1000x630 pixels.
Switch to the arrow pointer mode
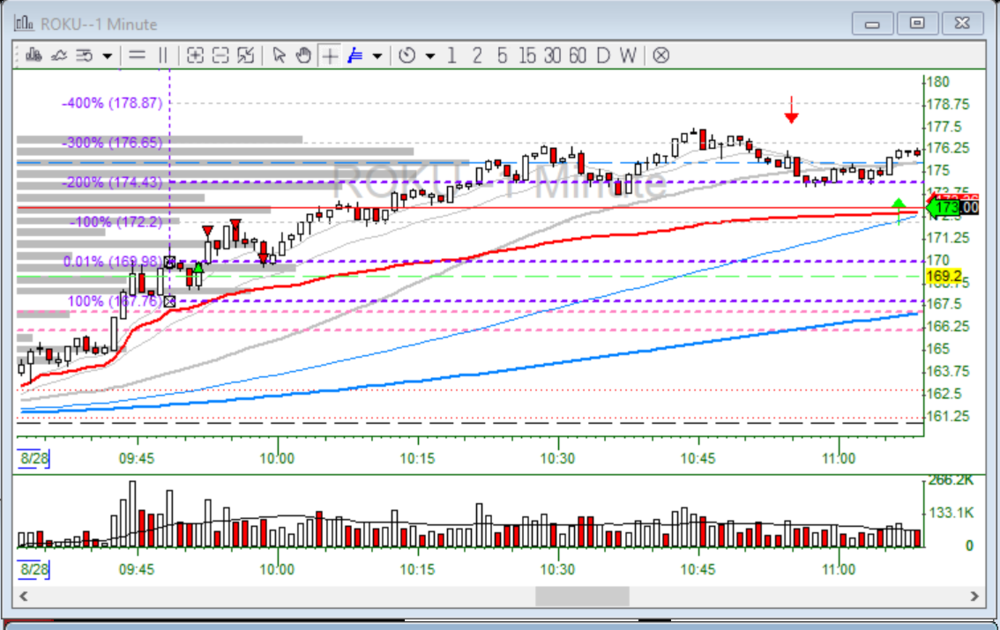pos(279,56)
